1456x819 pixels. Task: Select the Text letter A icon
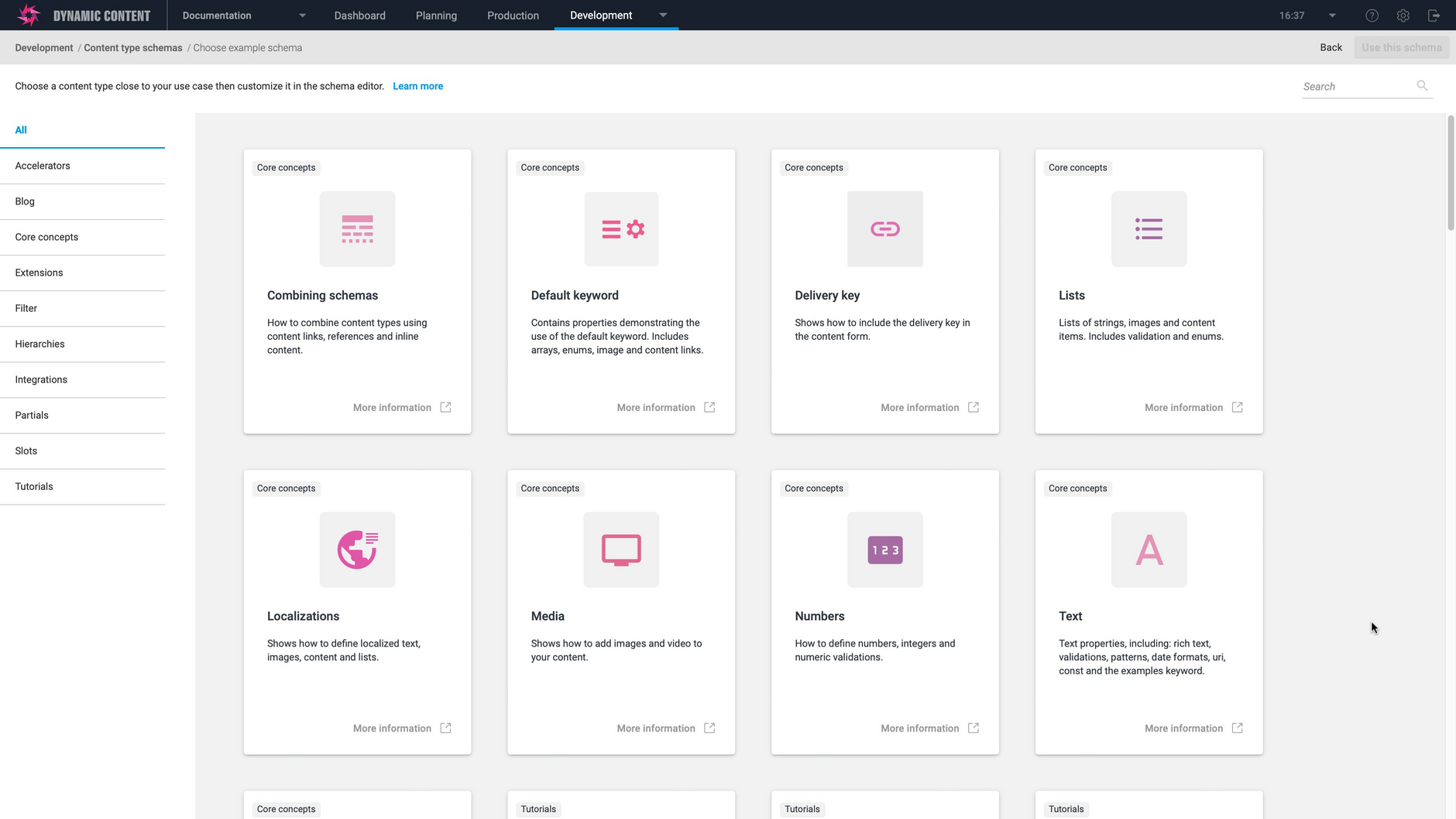(1149, 550)
